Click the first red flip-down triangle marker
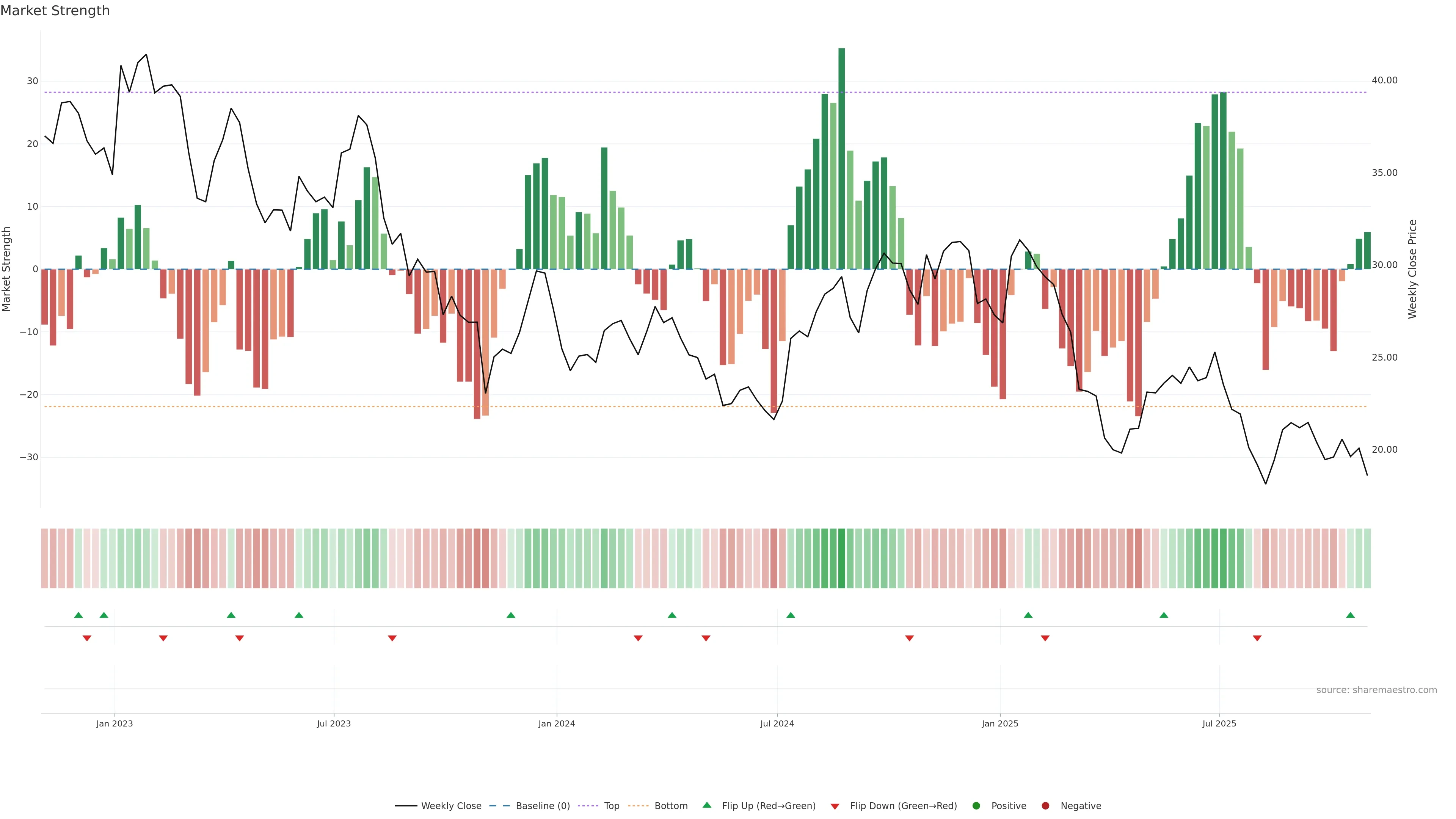 (87, 638)
